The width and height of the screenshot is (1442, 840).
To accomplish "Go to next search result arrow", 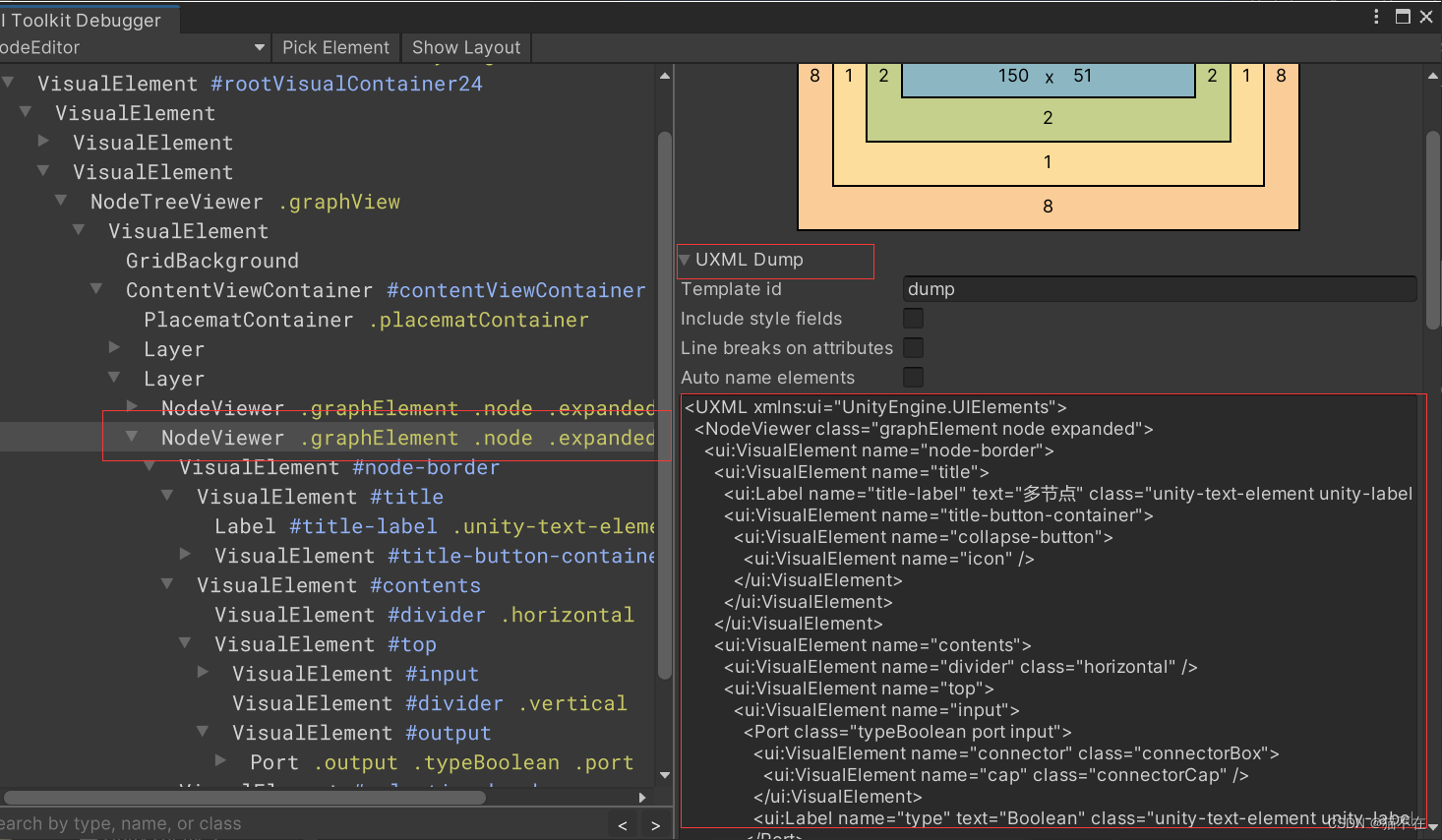I will point(655,826).
